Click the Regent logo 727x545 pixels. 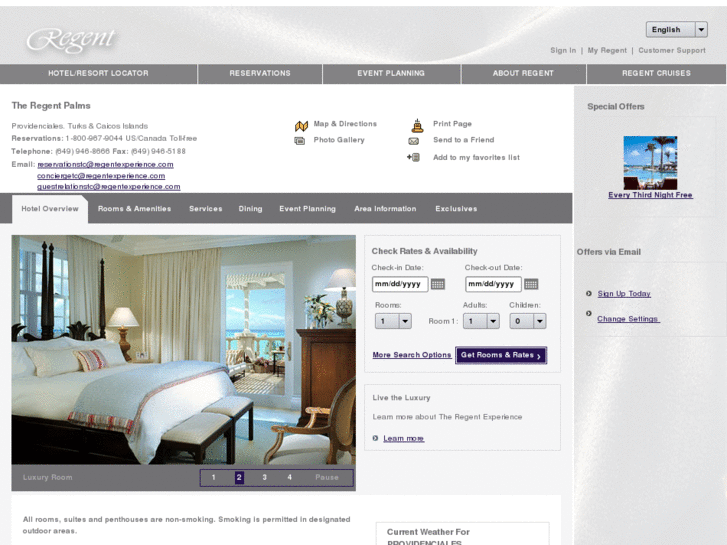(x=70, y=39)
